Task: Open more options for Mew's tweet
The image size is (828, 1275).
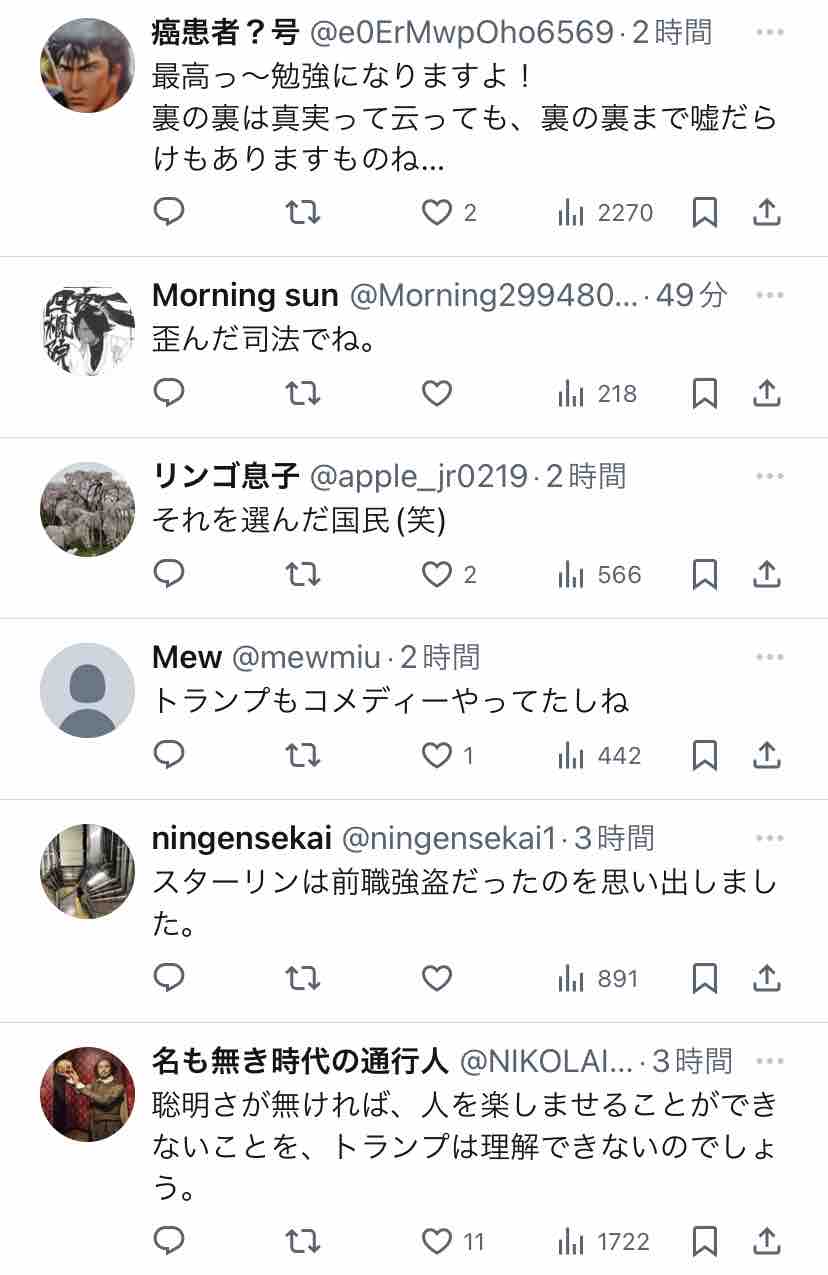Action: (770, 657)
